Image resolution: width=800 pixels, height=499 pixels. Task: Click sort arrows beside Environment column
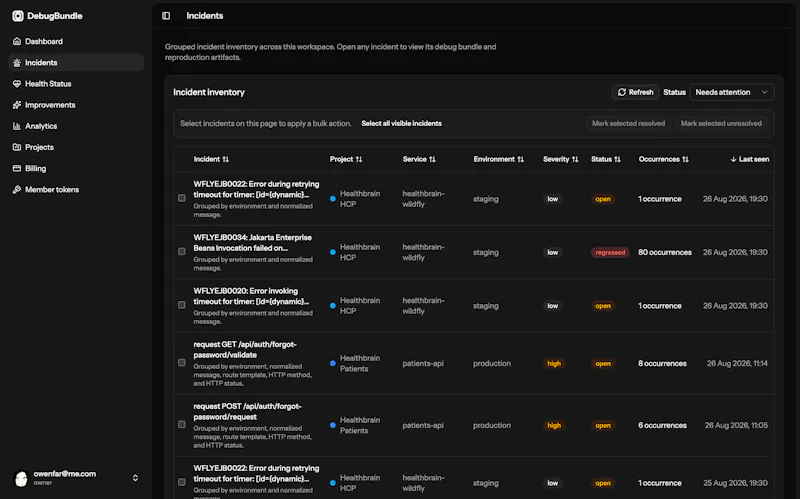point(520,159)
